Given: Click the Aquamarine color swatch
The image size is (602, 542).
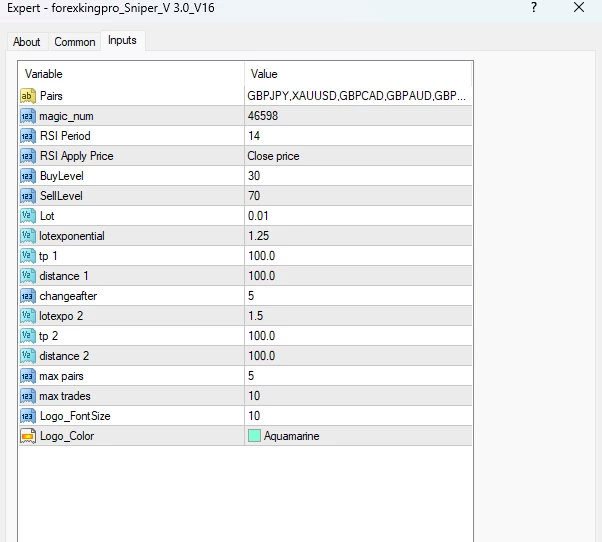Looking at the screenshot, I should pos(255,436).
